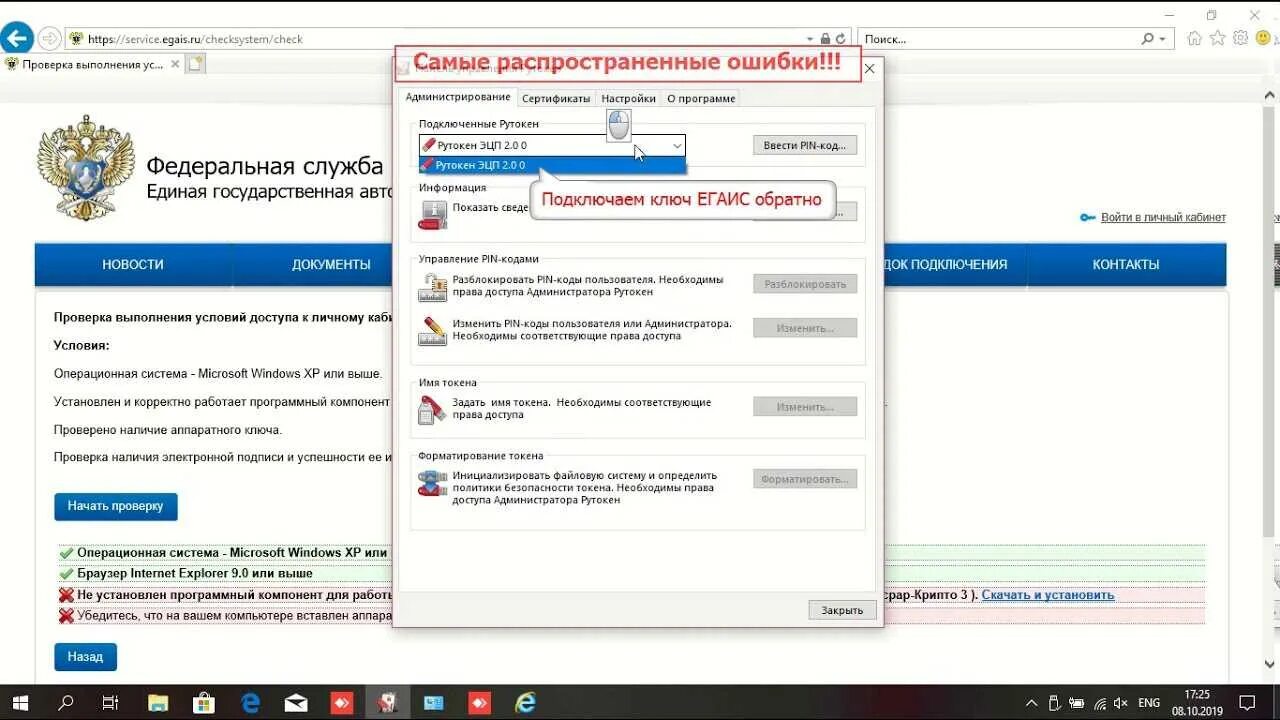Screen dimensions: 1280x720
Task: Open Microsoft Edge from the taskbar
Action: (250, 703)
